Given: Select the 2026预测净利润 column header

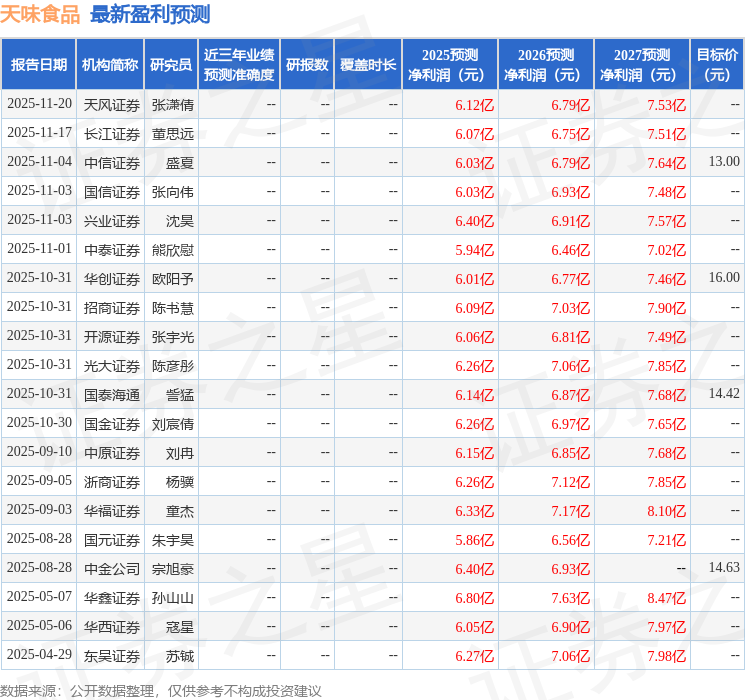Looking at the screenshot, I should [546, 65].
